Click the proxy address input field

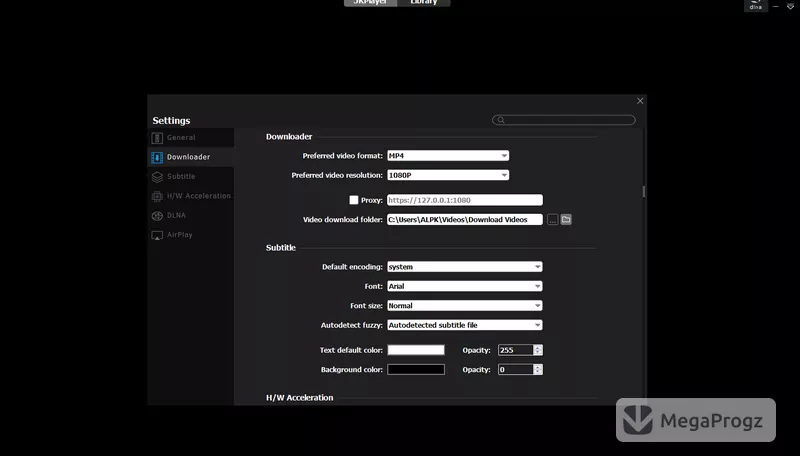(x=465, y=200)
